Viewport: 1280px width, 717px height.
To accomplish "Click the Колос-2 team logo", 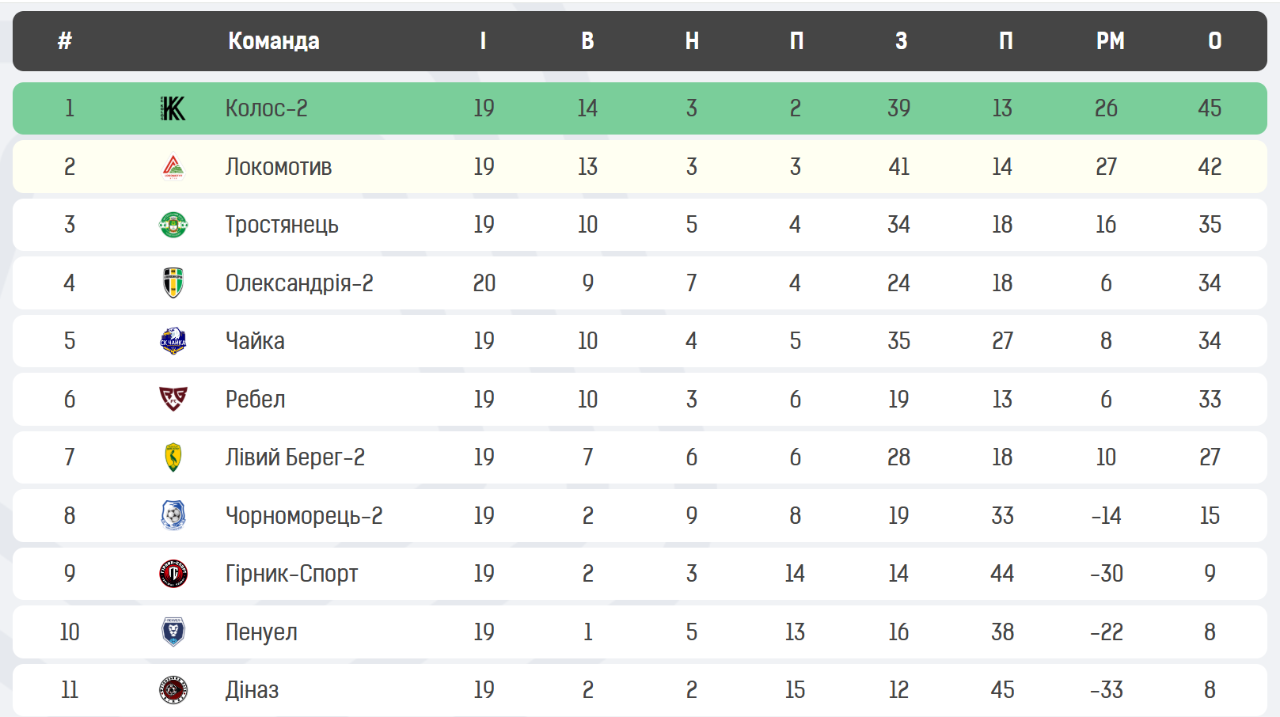I will pyautogui.click(x=173, y=108).
